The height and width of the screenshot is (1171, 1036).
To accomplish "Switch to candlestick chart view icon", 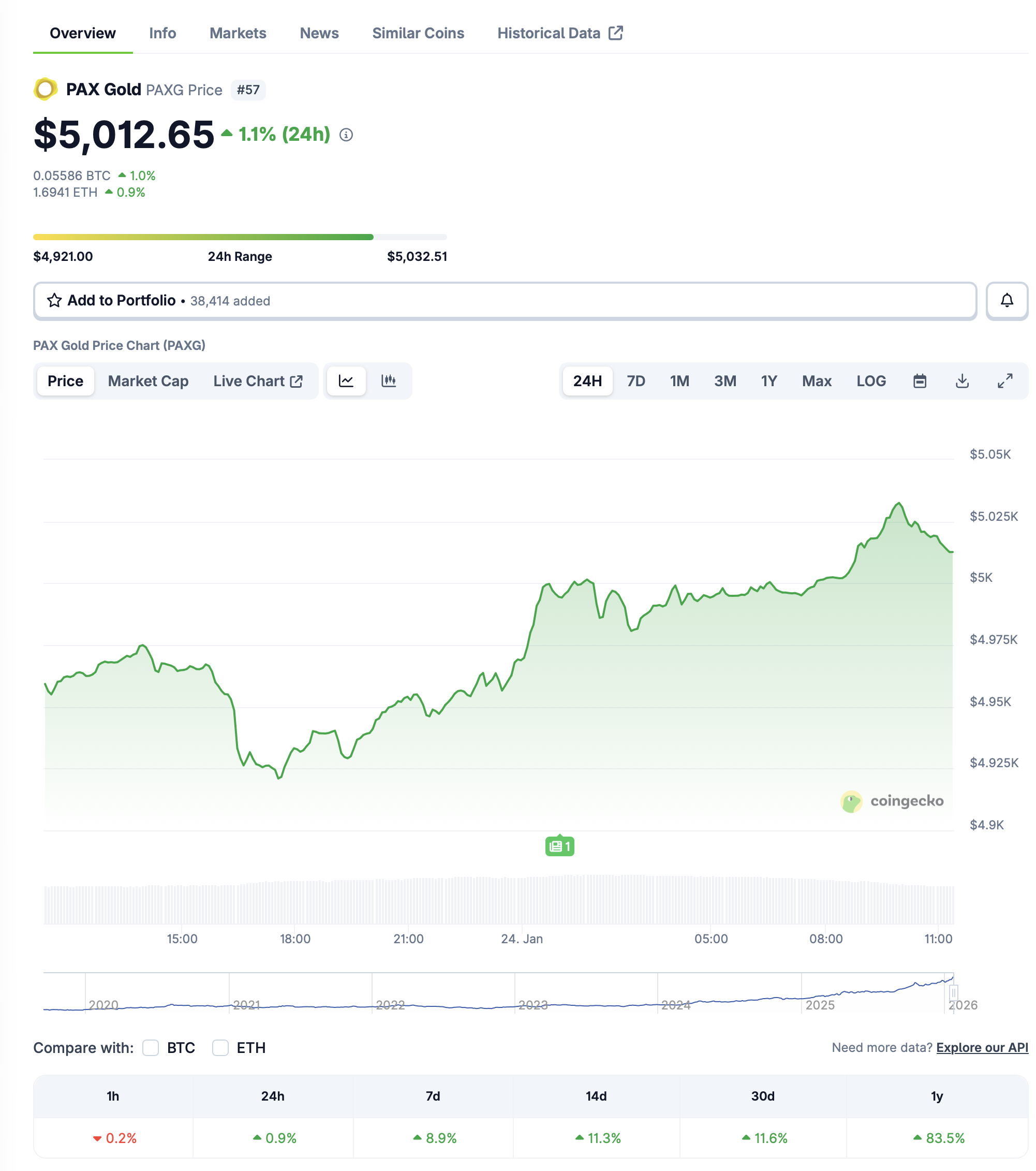I will point(388,381).
